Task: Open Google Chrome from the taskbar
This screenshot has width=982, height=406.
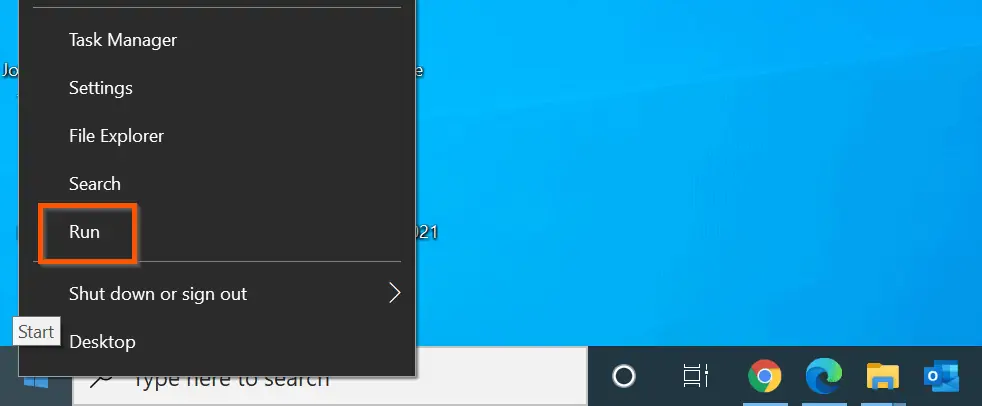Action: [x=765, y=376]
